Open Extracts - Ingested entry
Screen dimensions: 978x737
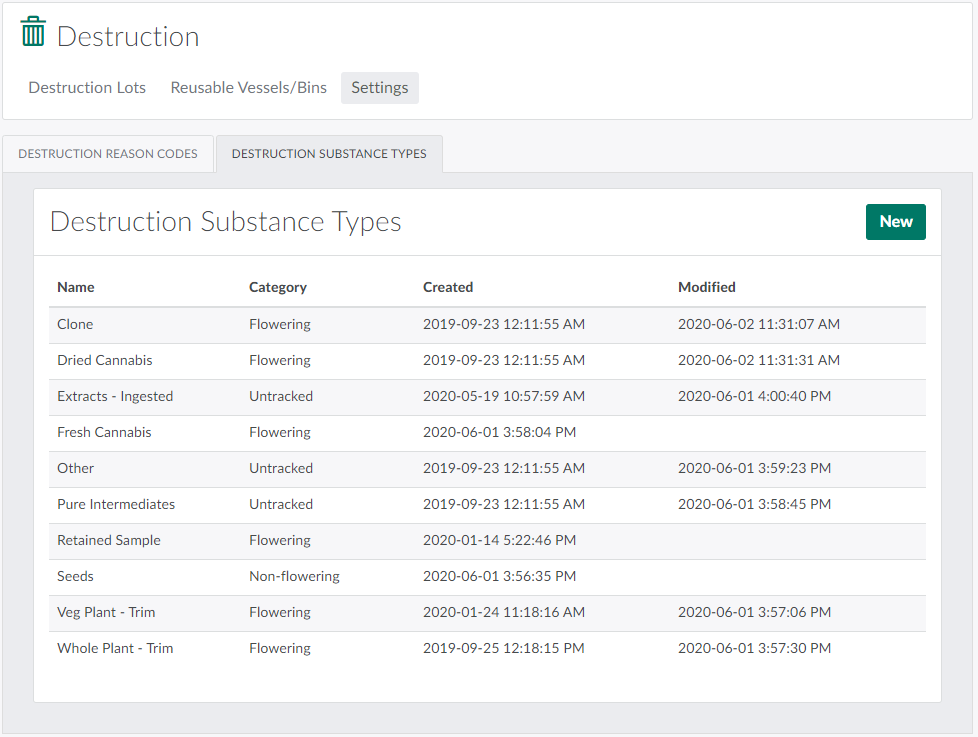[x=115, y=396]
